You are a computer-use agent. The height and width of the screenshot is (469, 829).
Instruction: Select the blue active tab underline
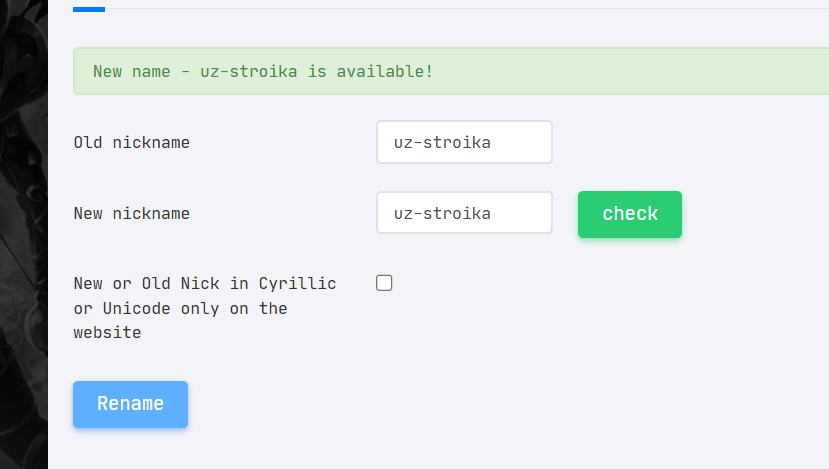coord(89,9)
